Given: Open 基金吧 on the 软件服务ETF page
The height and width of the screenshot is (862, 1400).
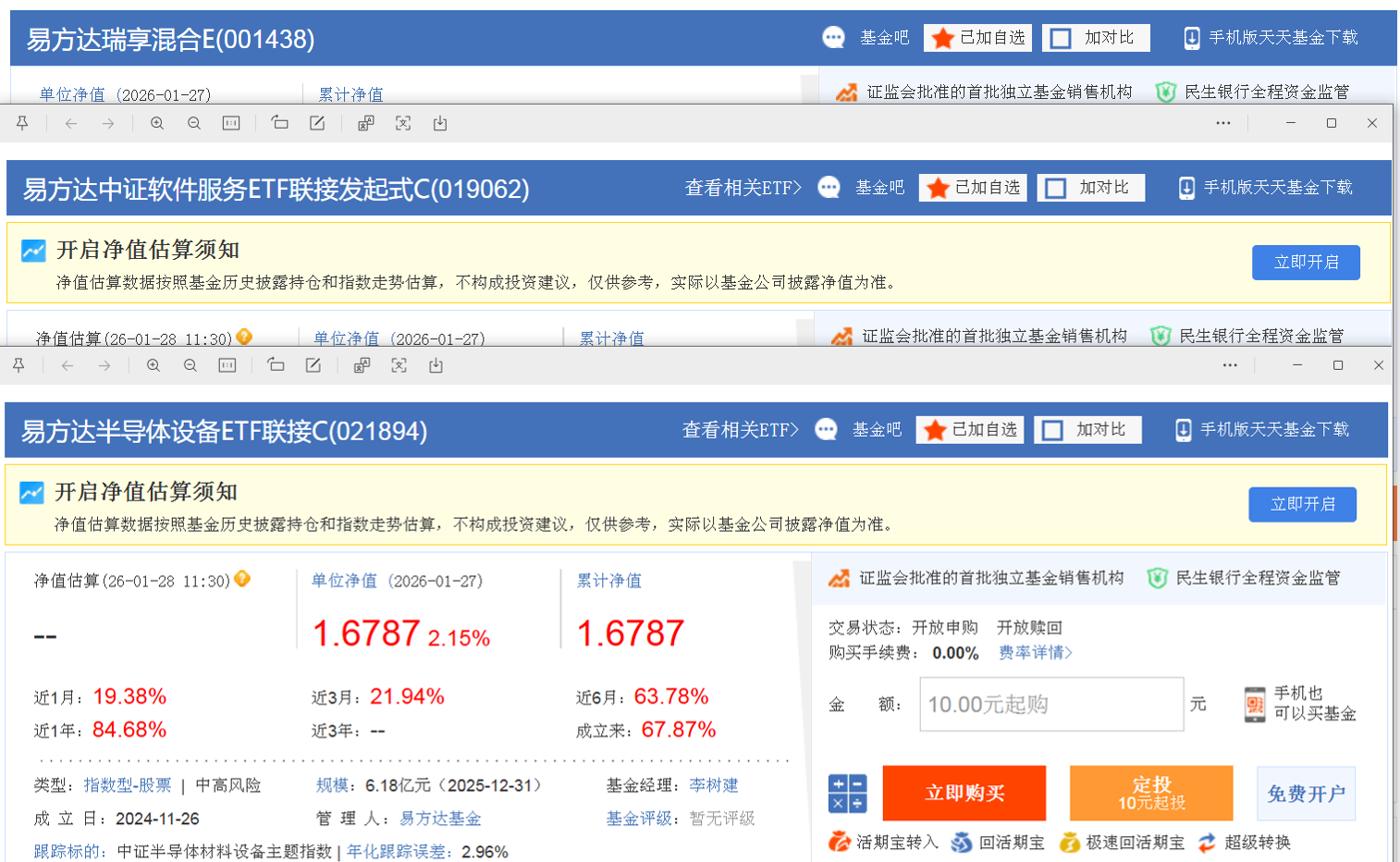Looking at the screenshot, I should [879, 188].
